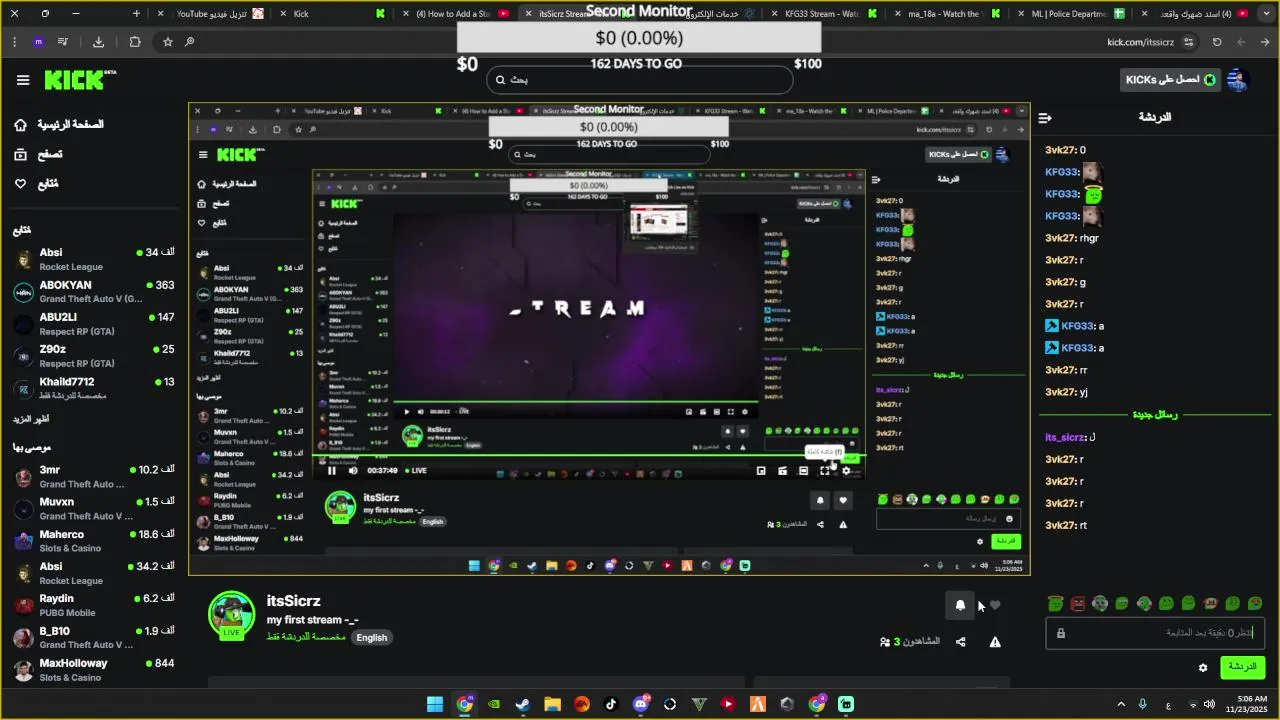Click the heart follow icon for itsSicrz
Viewport: 1280px width, 720px height.
point(995,605)
